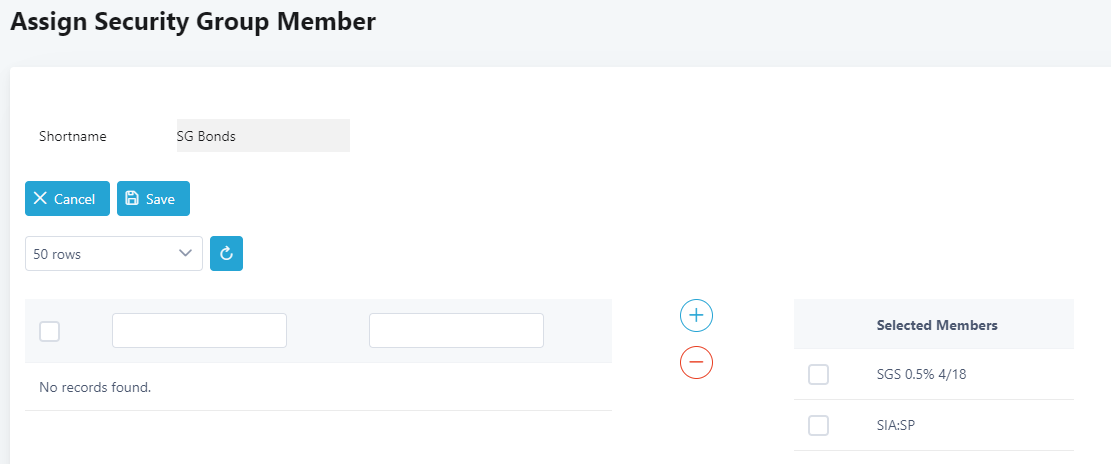This screenshot has width=1111, height=464.
Task: Click the Shortname field showing SG Bonds
Action: click(262, 136)
